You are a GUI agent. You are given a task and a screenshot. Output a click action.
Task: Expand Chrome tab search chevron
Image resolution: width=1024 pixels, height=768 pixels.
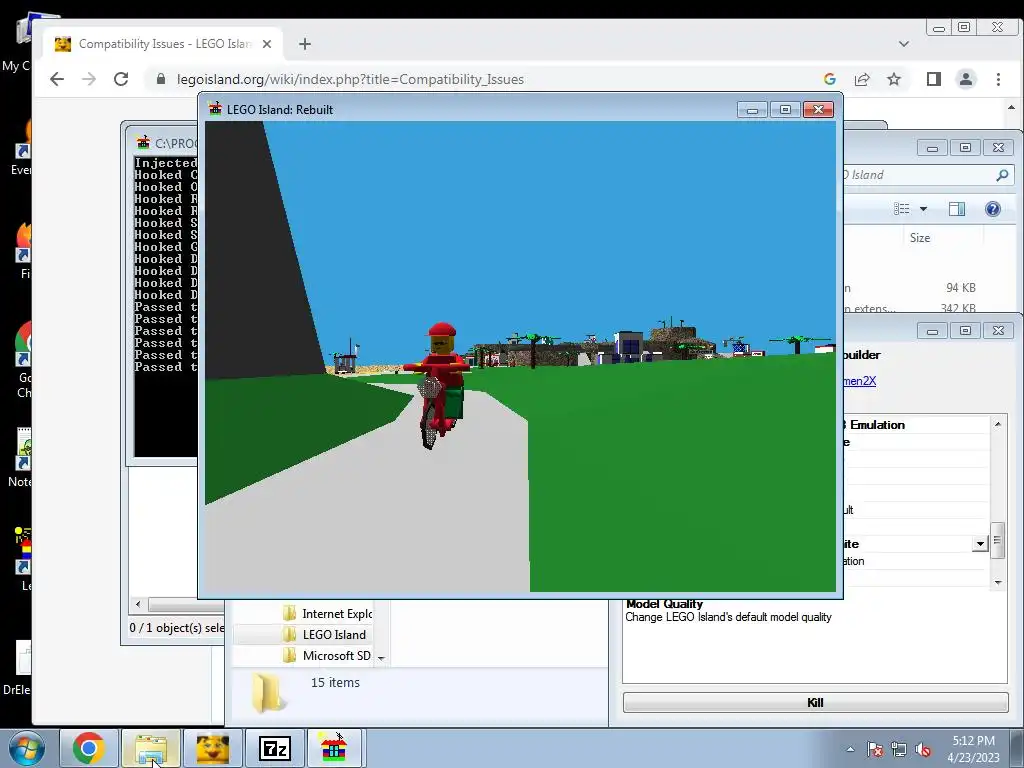pyautogui.click(x=904, y=44)
